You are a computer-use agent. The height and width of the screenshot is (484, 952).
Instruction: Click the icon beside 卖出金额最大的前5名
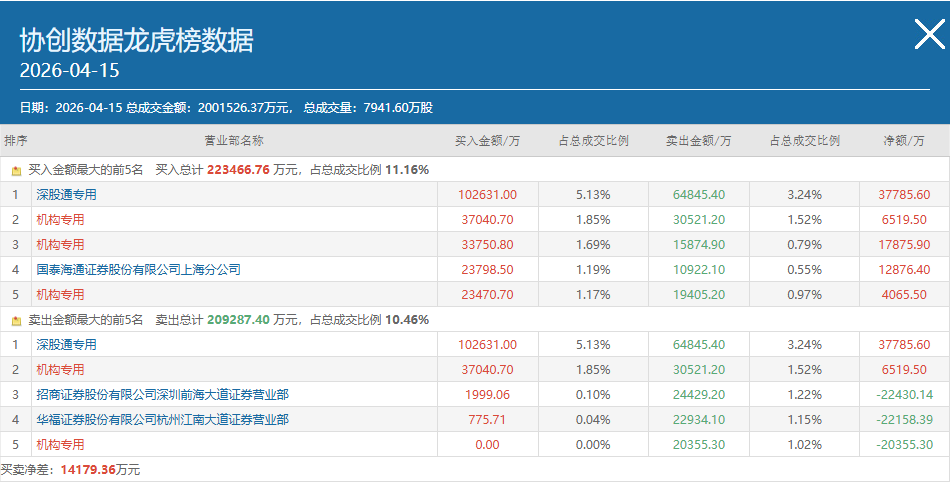16,321
